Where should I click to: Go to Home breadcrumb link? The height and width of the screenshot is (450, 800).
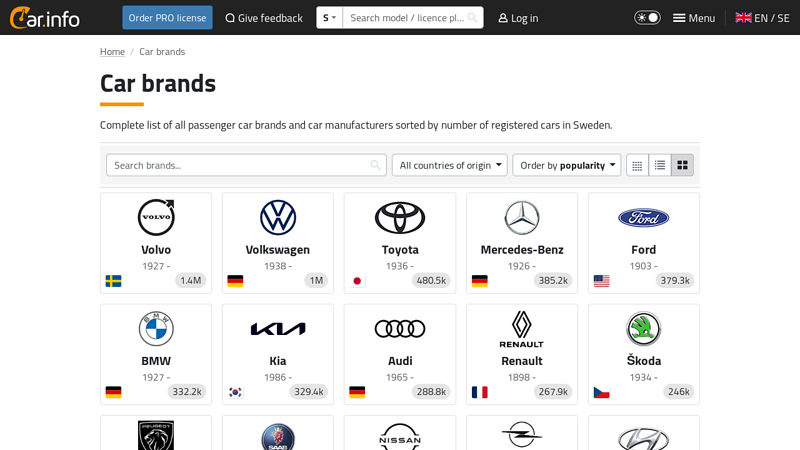112,52
